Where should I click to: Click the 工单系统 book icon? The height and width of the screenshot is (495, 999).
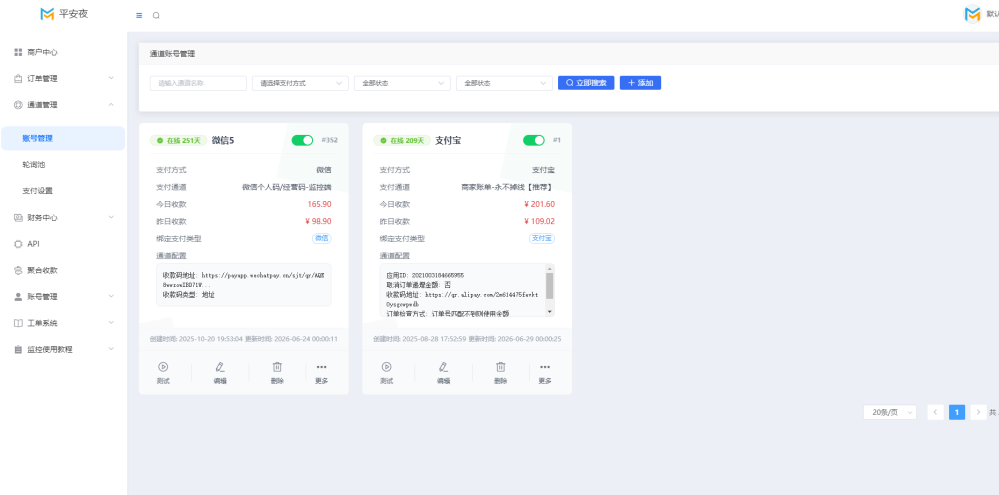point(18,323)
